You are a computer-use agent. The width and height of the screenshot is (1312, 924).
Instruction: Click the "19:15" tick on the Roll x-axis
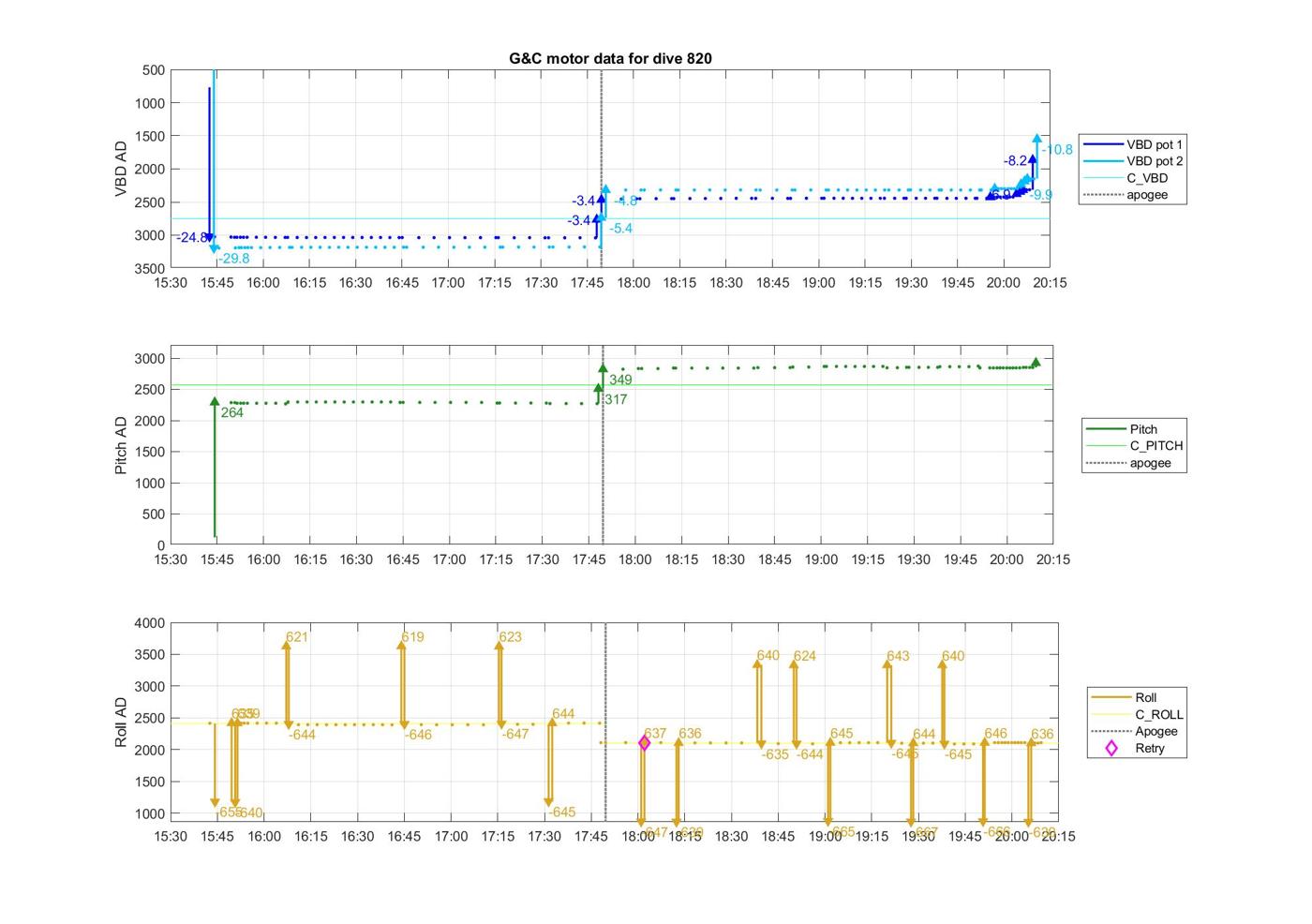point(872,836)
